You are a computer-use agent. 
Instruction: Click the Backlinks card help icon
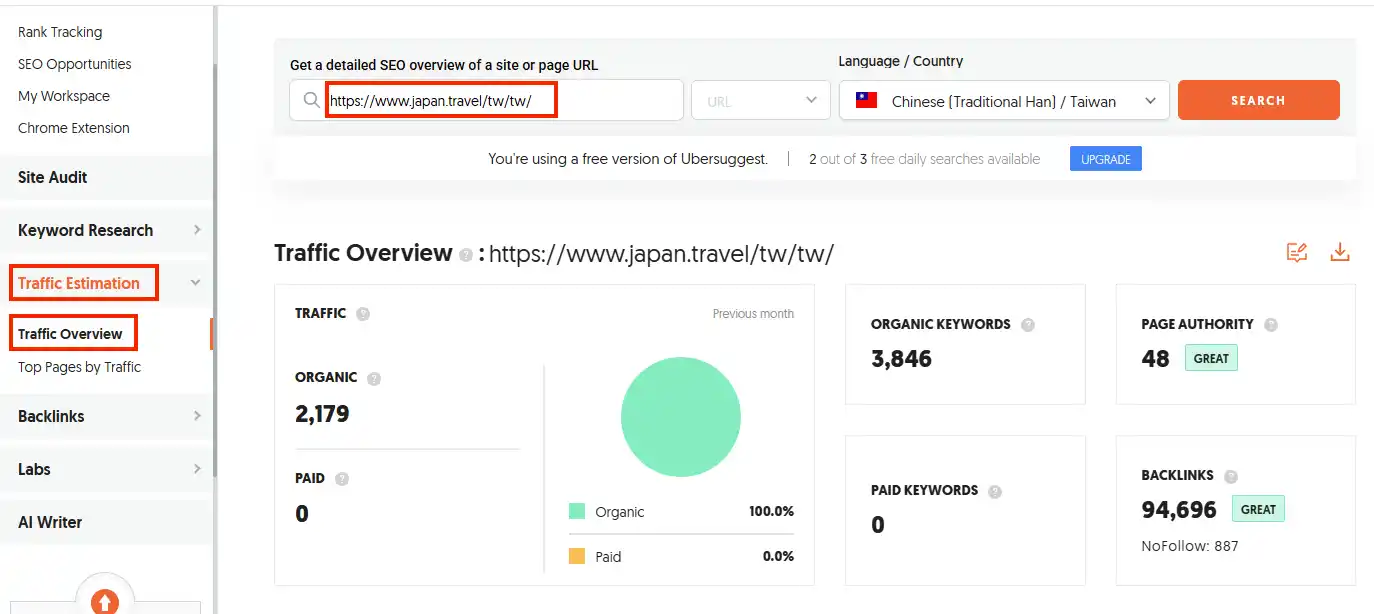(1231, 477)
